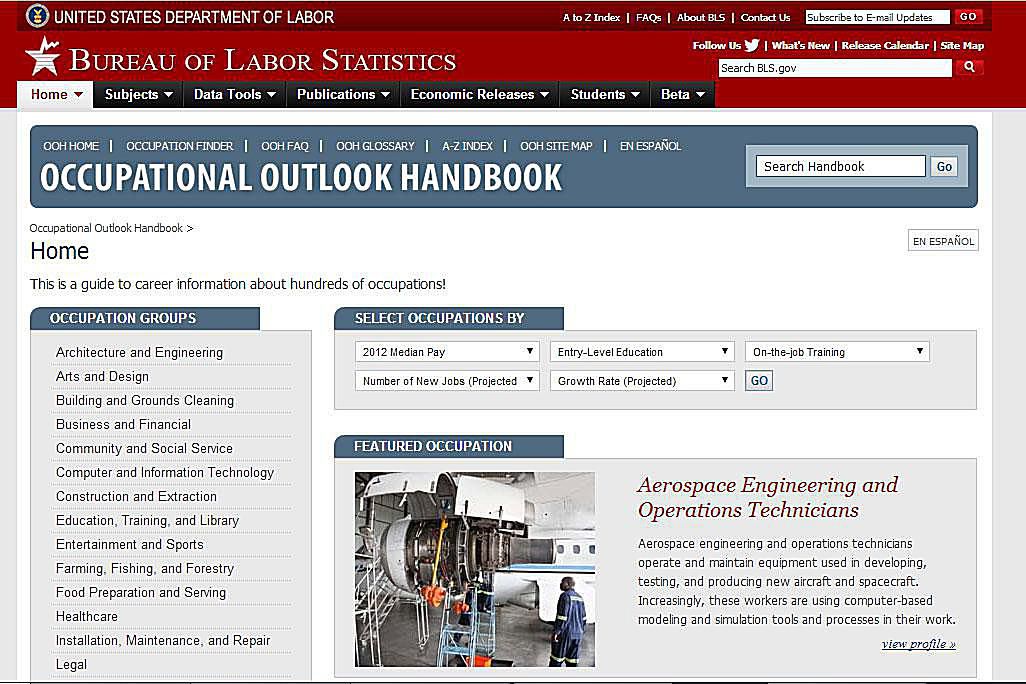Open OOH GLOSSARY
The image size is (1026, 684).
[375, 146]
